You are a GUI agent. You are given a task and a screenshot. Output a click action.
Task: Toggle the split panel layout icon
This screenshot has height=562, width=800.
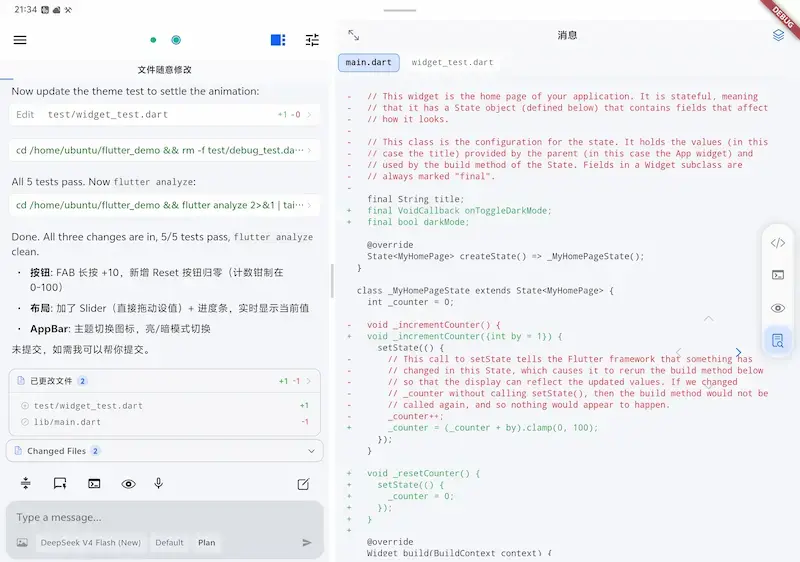tap(278, 40)
